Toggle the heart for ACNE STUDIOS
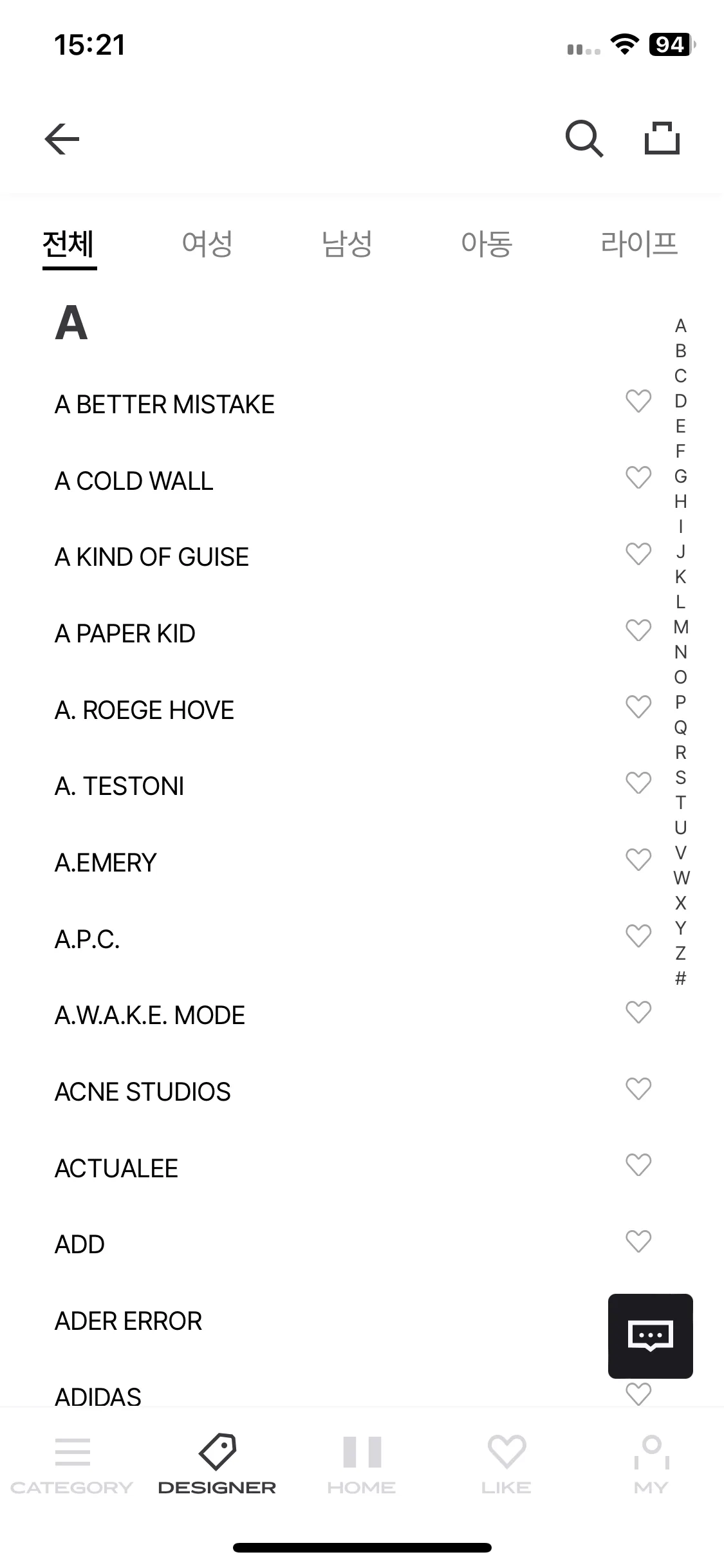This screenshot has height=1568, width=724. 638,1088
